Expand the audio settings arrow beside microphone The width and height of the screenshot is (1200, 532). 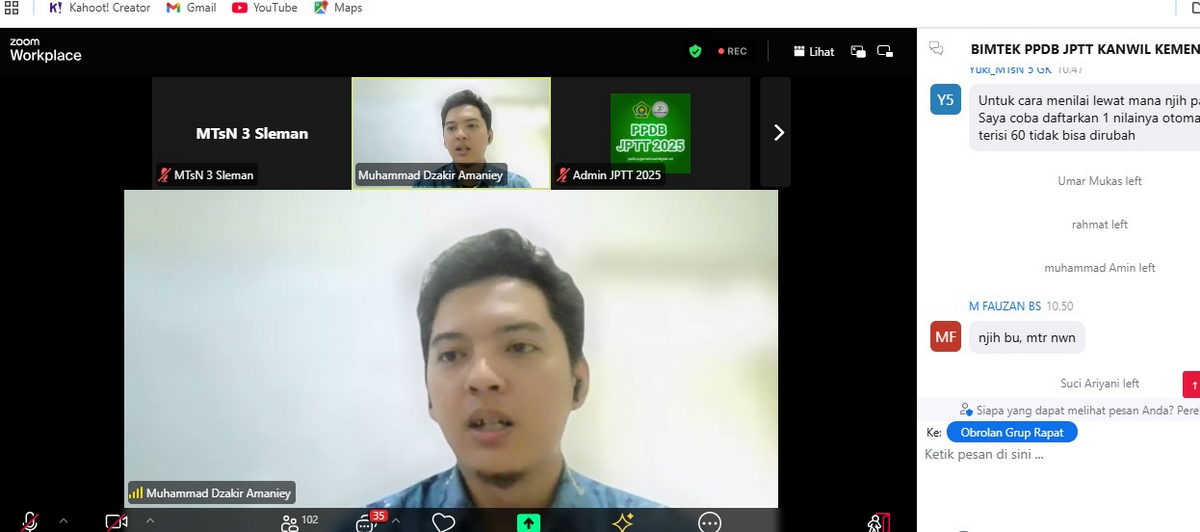click(63, 520)
